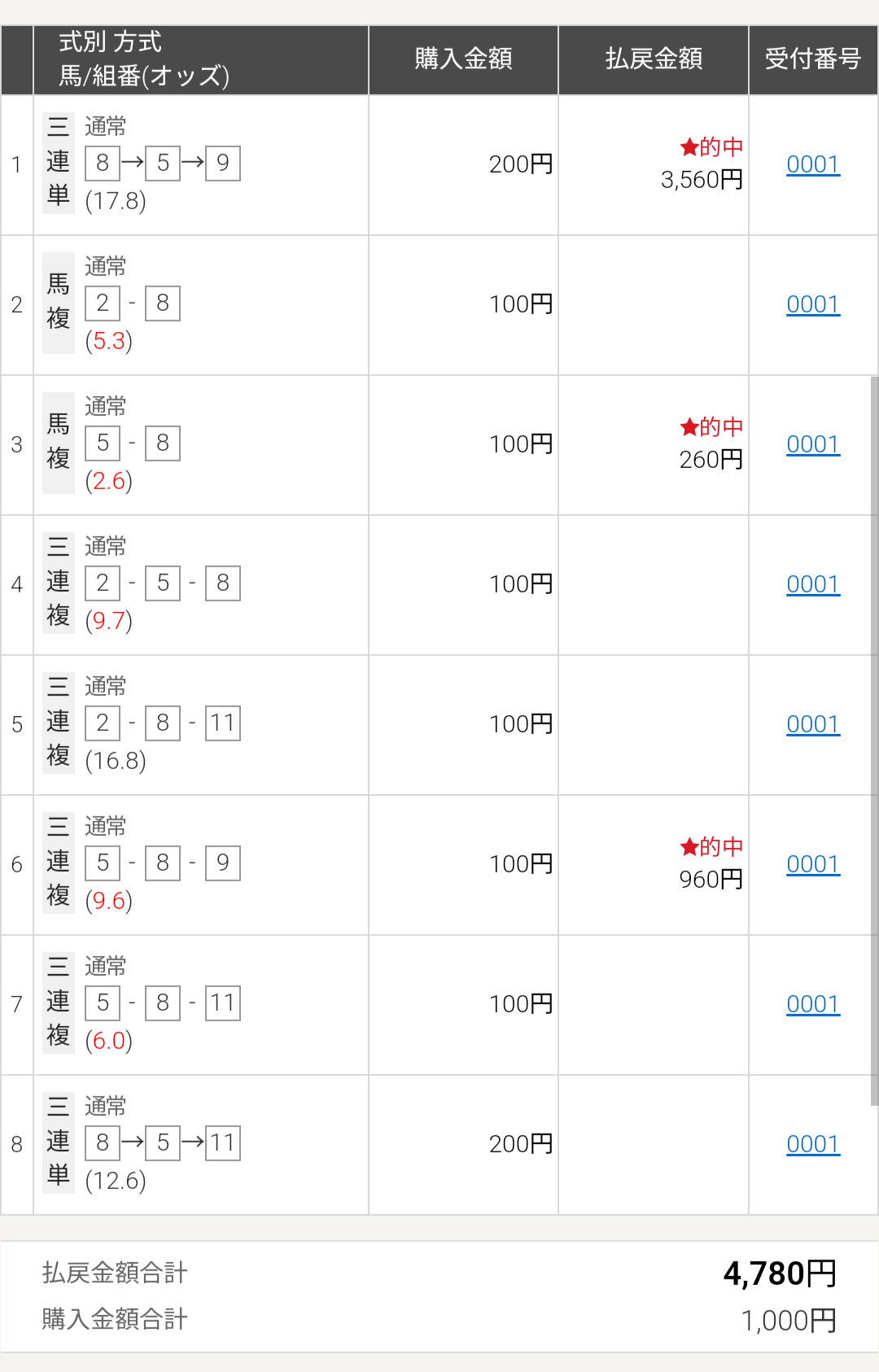Click the vertical scrollbar on the right edge
This screenshot has width=879, height=1372.
tap(874, 741)
